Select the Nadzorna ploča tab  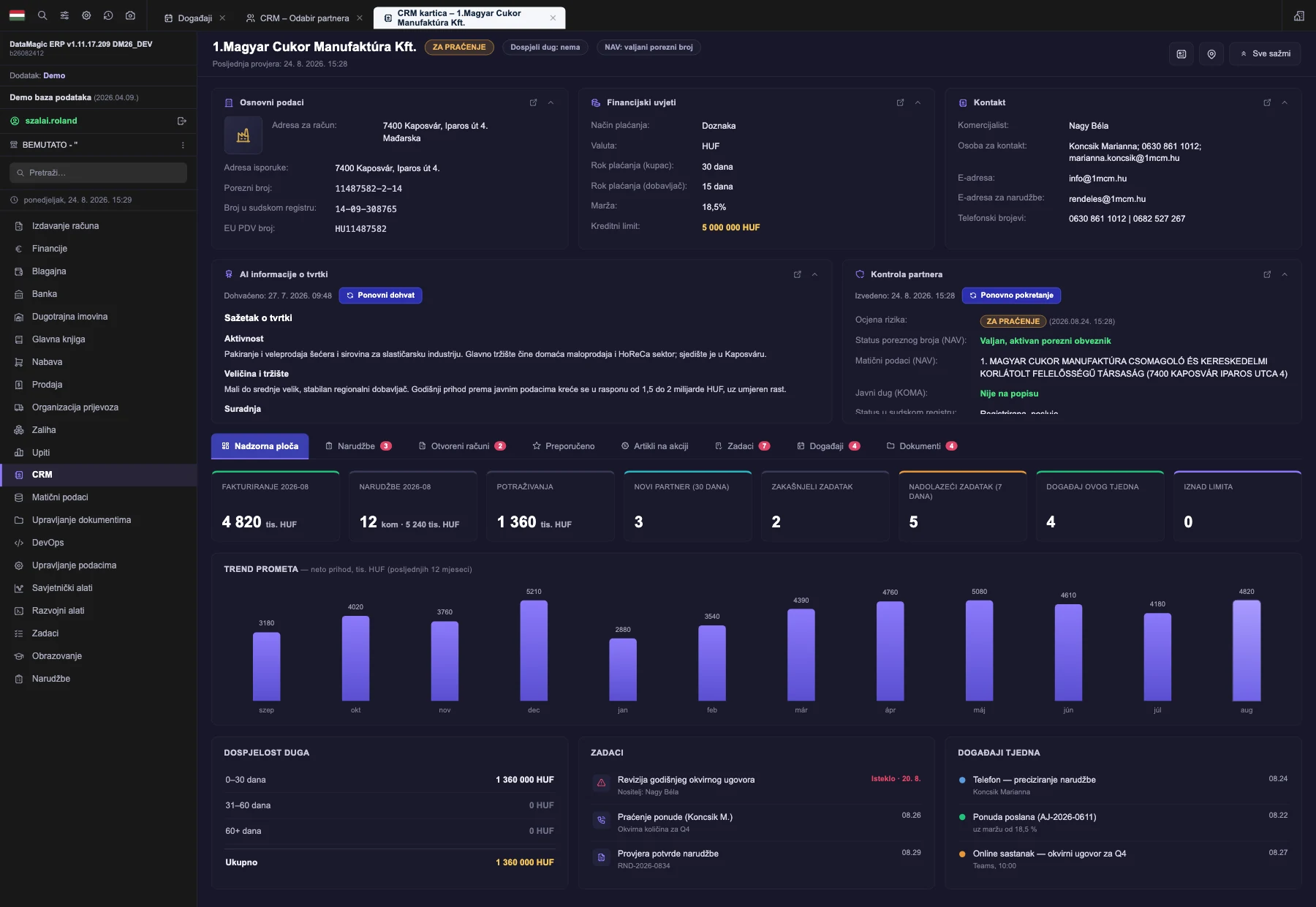tap(260, 446)
